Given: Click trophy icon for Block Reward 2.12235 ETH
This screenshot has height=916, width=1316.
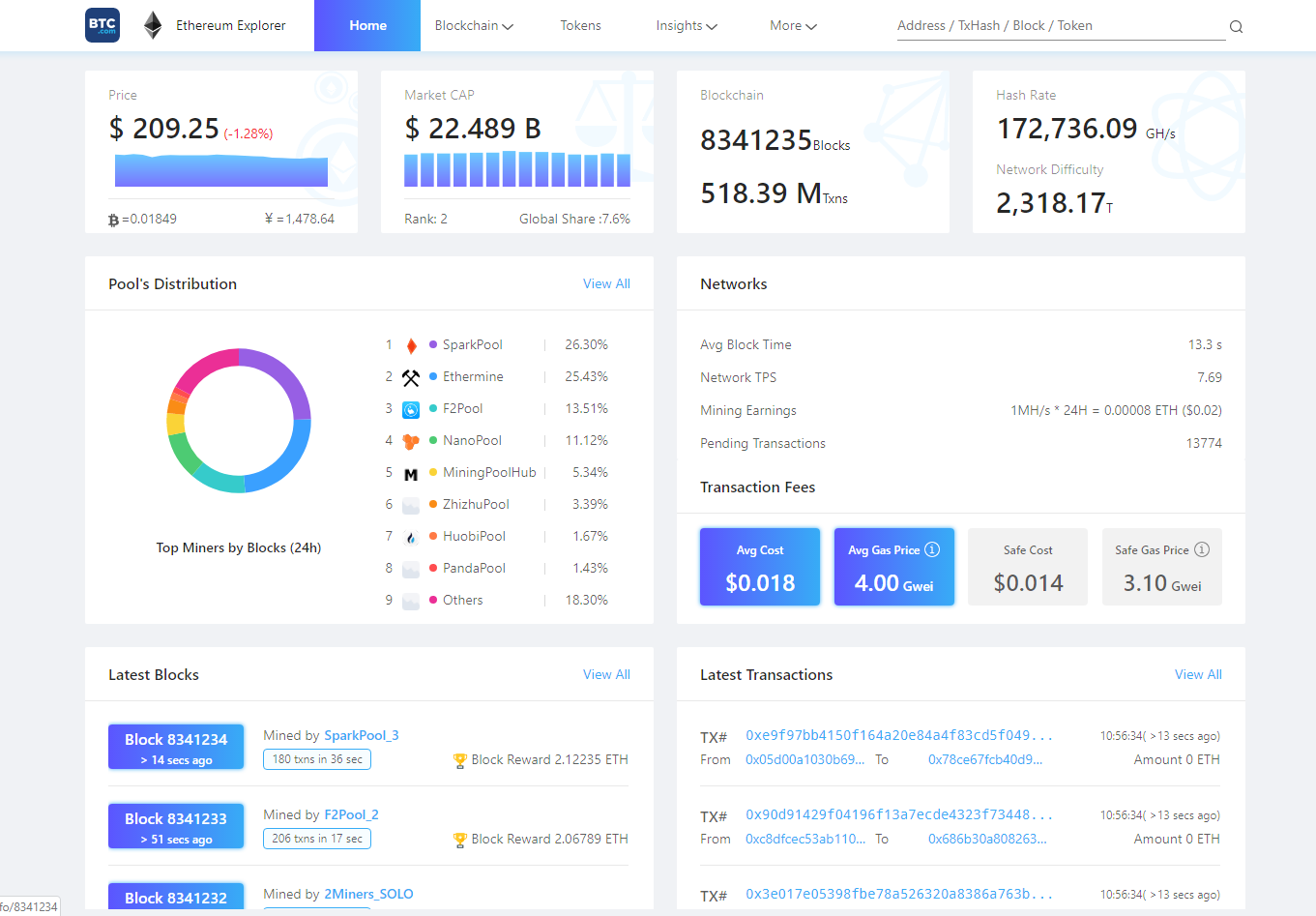Looking at the screenshot, I should tap(460, 760).
